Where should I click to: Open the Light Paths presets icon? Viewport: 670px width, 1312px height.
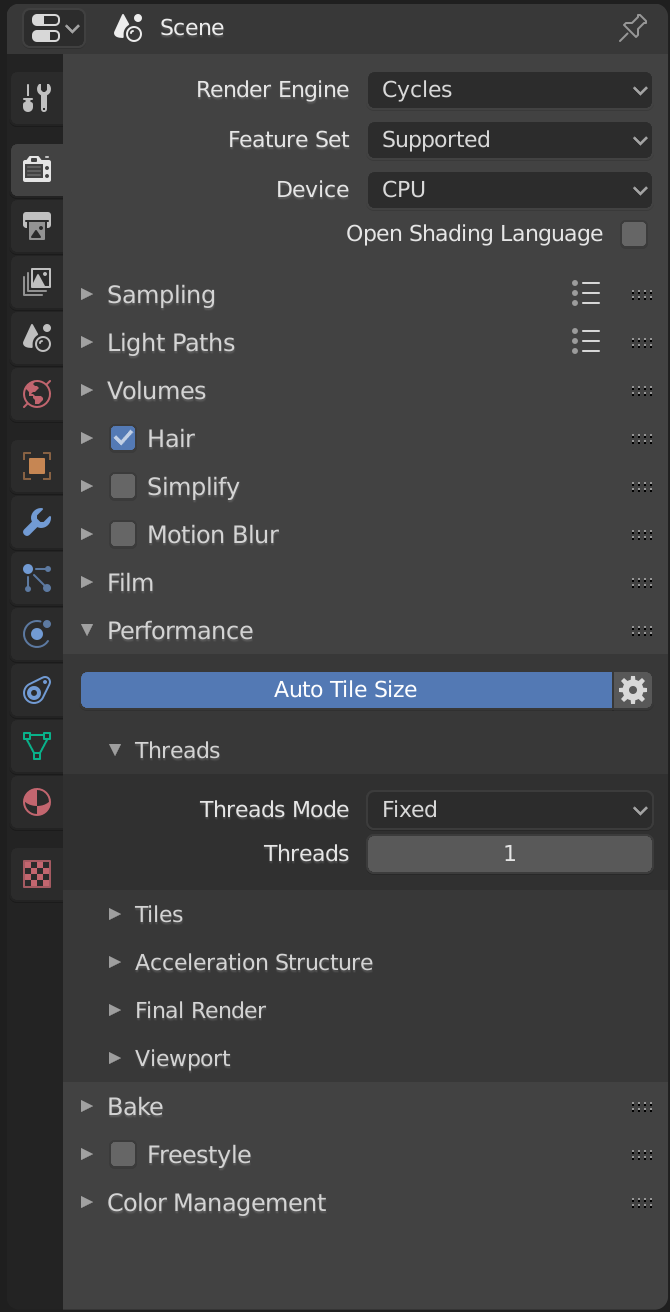pyautogui.click(x=586, y=342)
